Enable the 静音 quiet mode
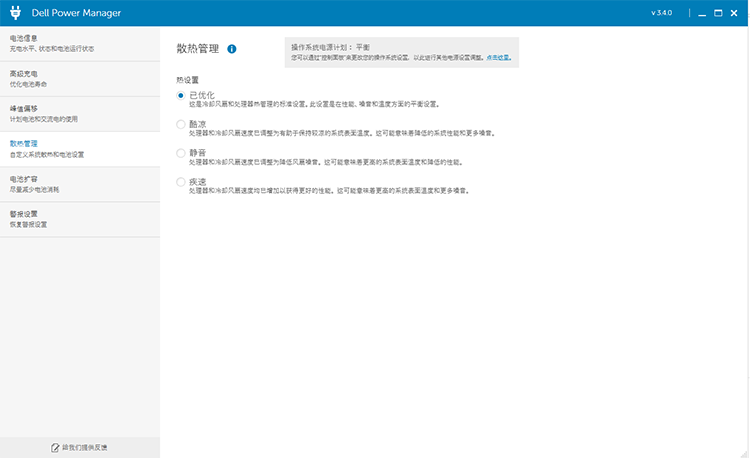Viewport: 750px width, 458px height. [180, 153]
